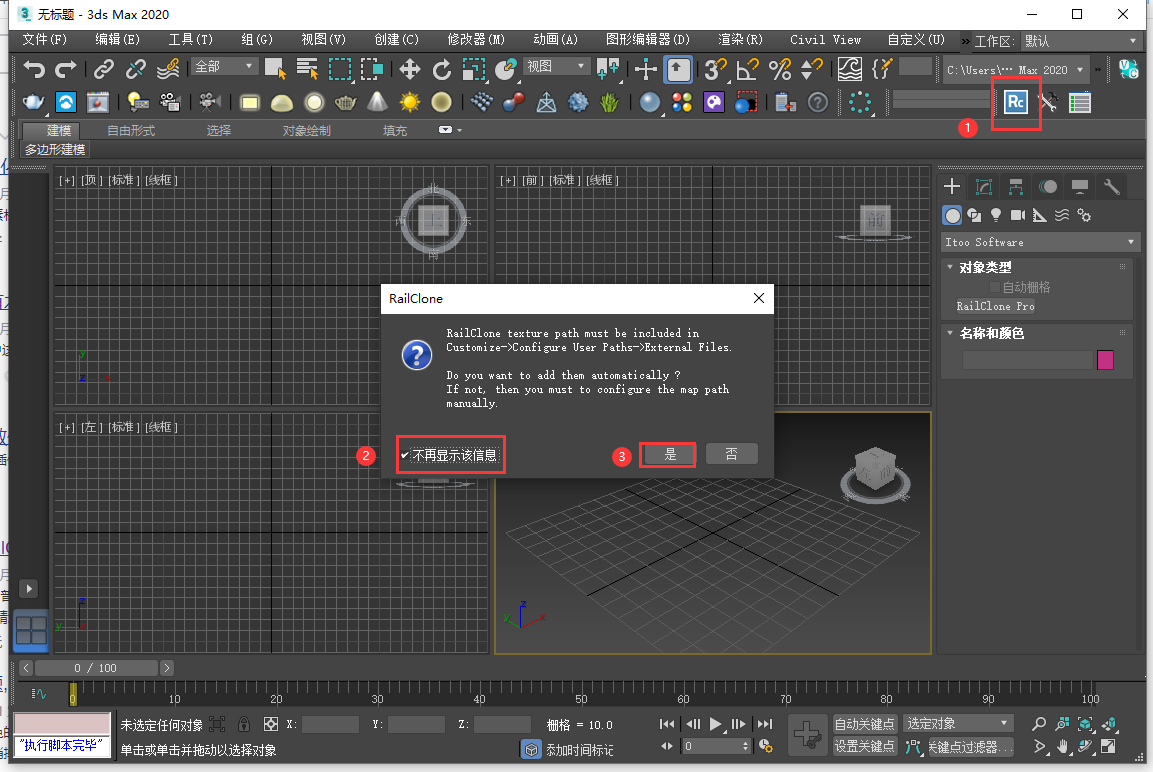Toggle Angle Snap button
Viewport: 1153px width, 772px height.
coord(747,70)
